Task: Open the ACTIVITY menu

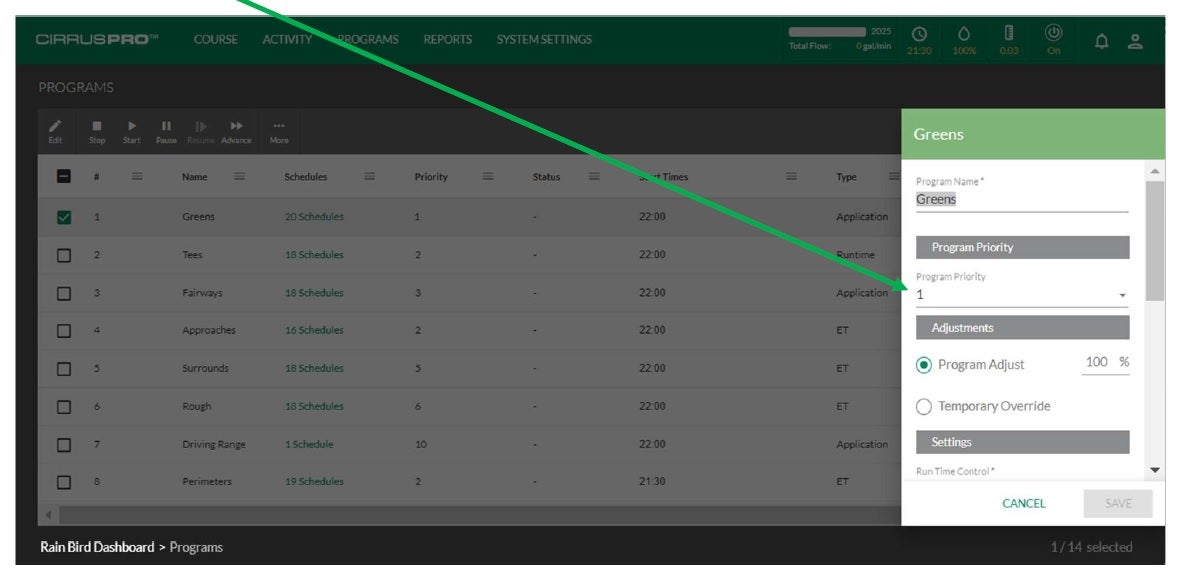Action: [287, 40]
